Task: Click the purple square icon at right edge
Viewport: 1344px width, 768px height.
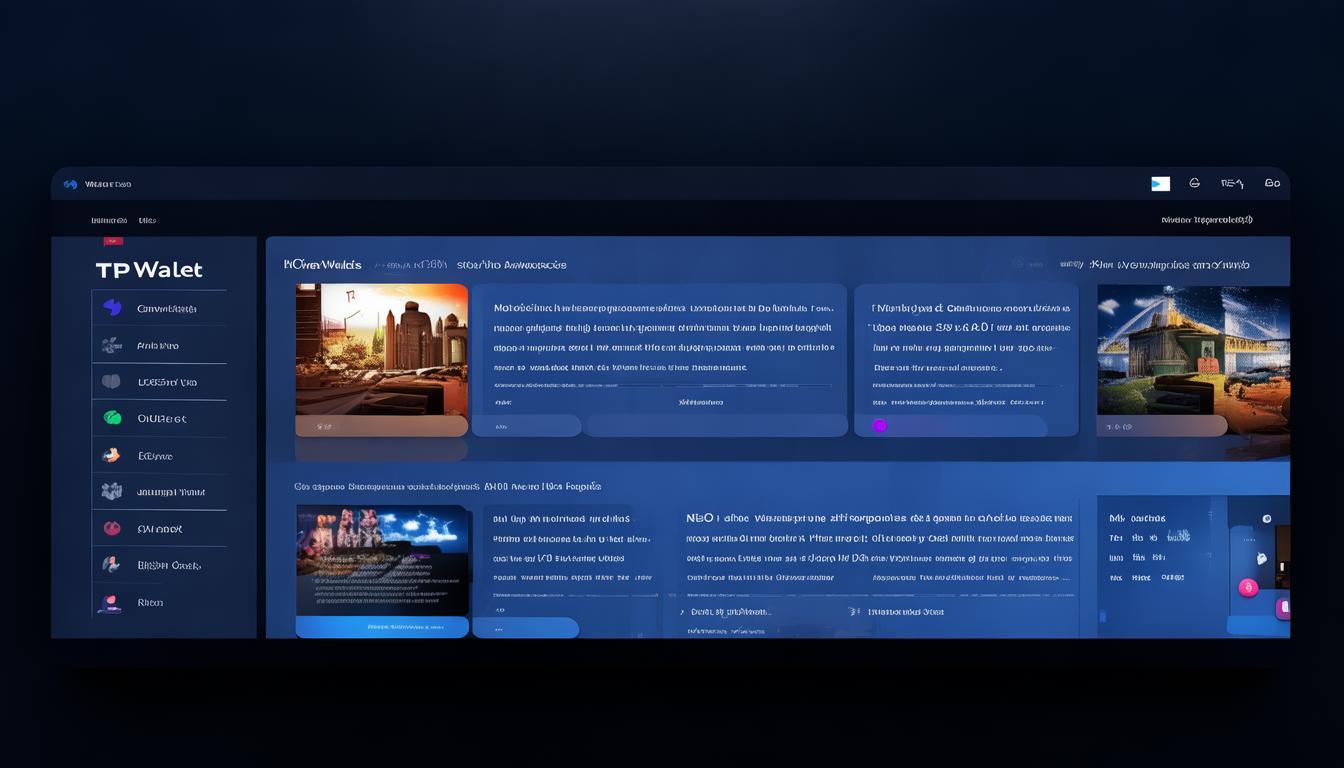Action: point(1283,607)
